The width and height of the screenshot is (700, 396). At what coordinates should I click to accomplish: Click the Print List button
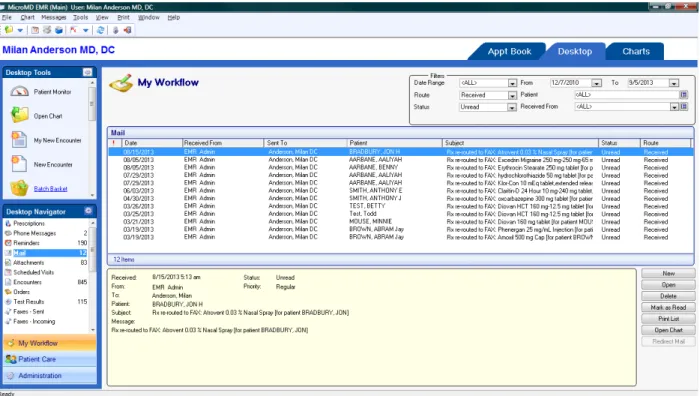(x=668, y=319)
